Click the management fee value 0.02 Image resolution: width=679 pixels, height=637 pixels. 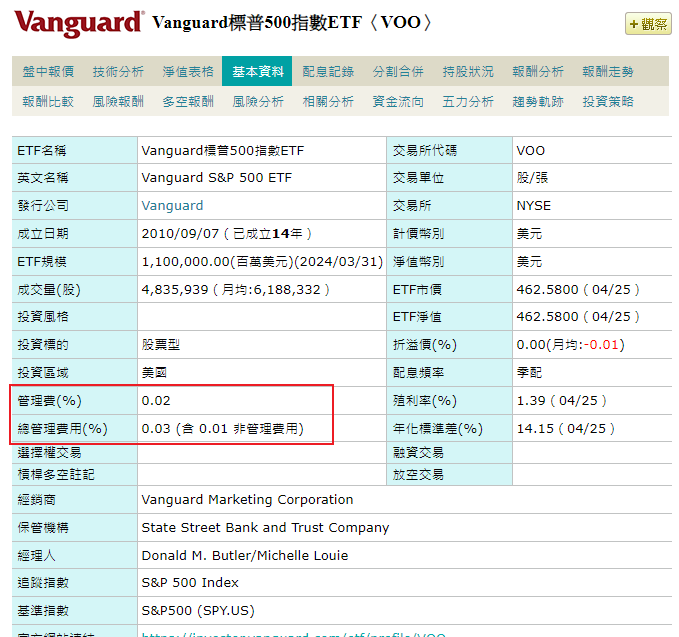tap(156, 401)
